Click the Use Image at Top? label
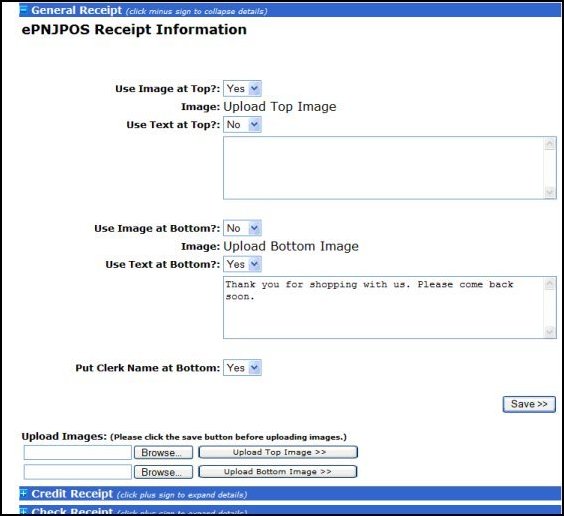564x516 pixels. click(x=167, y=89)
